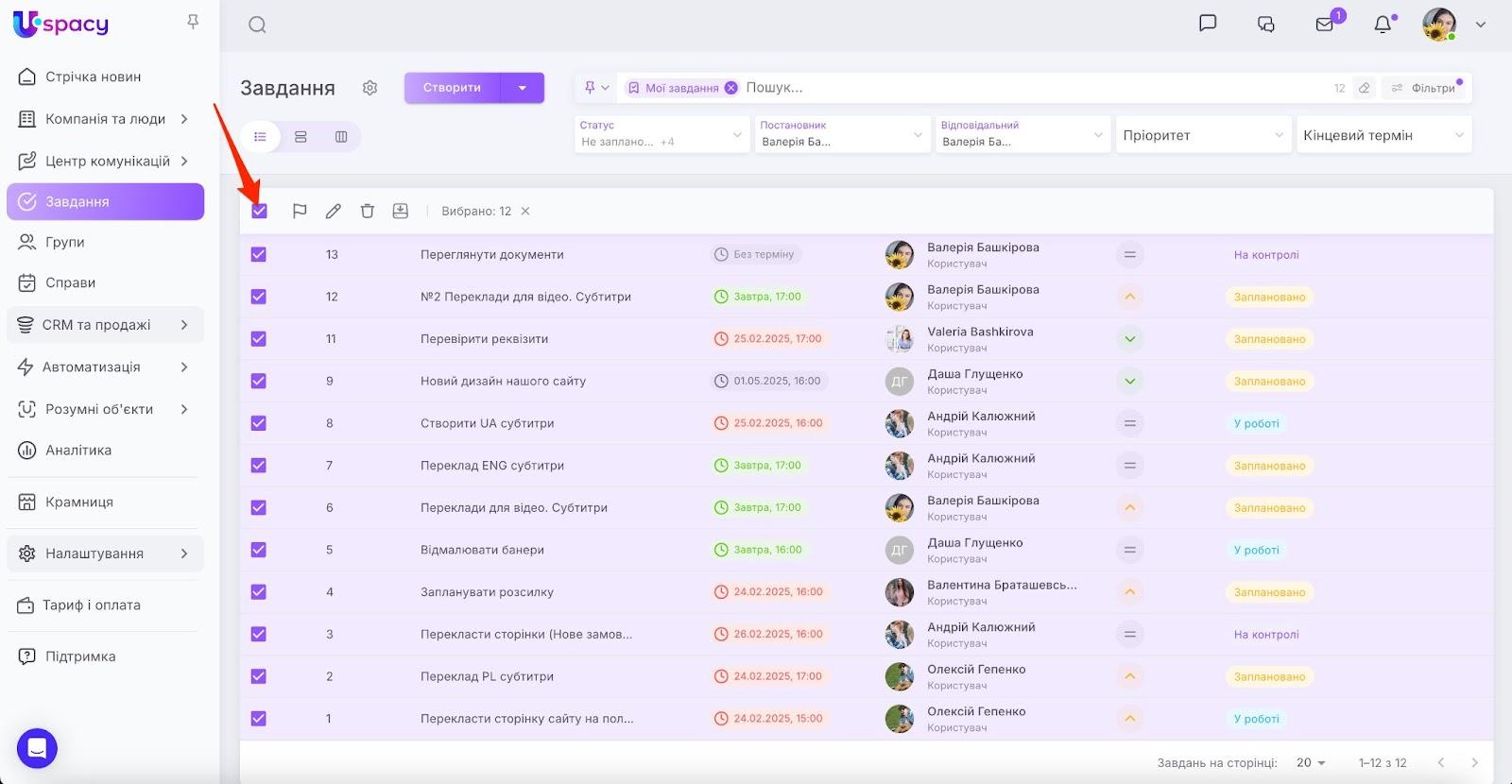Viewport: 1512px width, 784px height.
Task: Switch to kanban board view icon
Action: pos(341,137)
